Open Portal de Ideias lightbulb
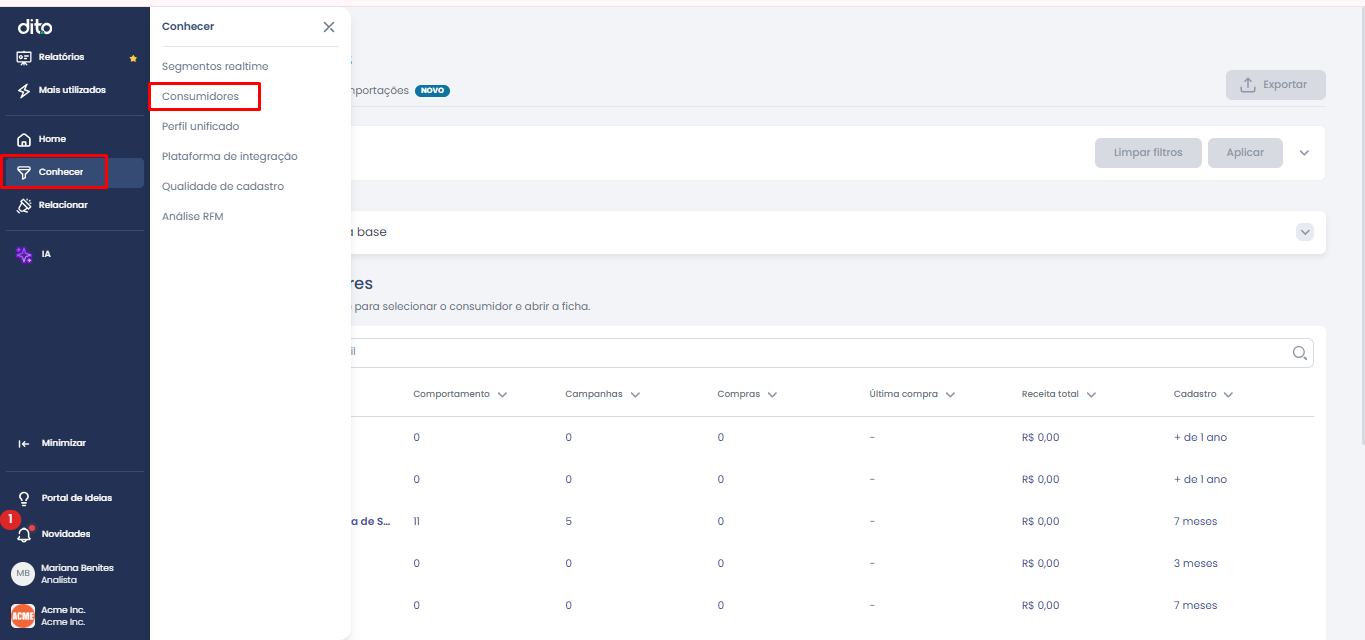 point(24,498)
